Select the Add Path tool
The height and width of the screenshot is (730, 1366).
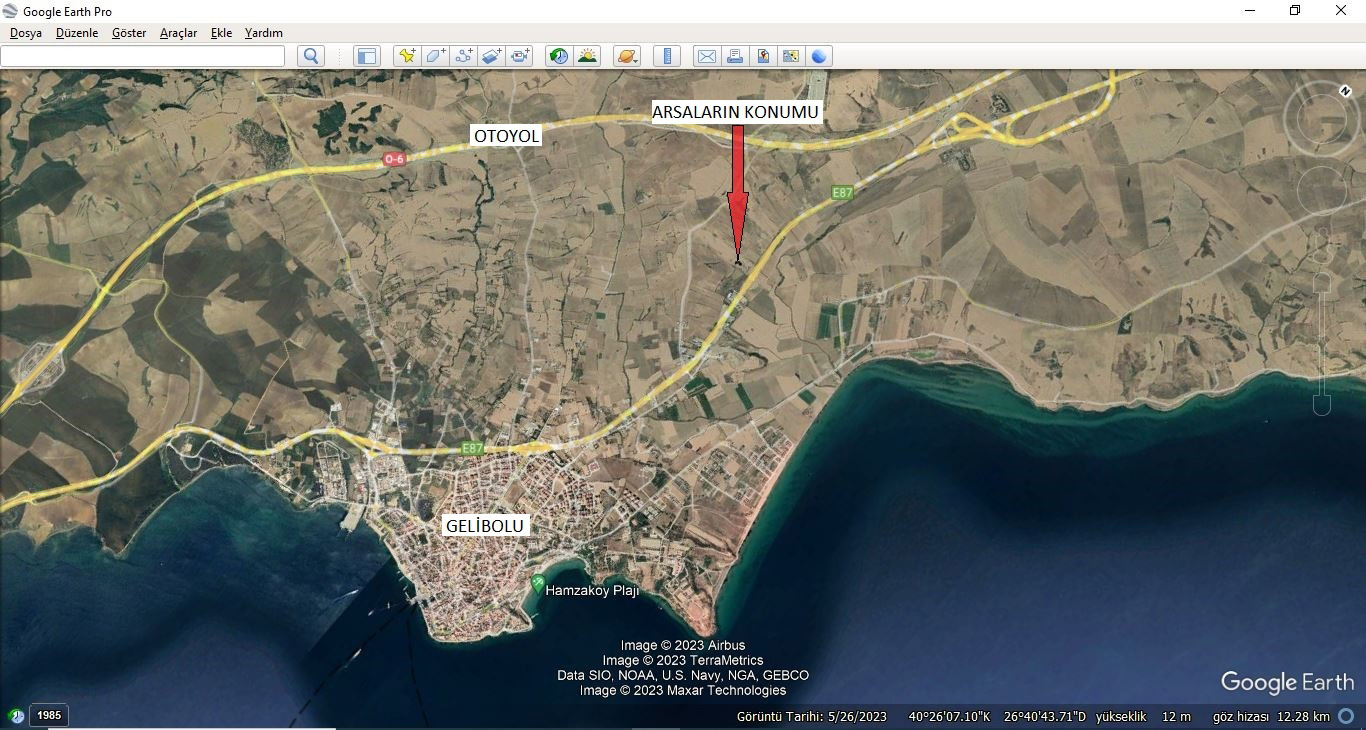(x=463, y=56)
